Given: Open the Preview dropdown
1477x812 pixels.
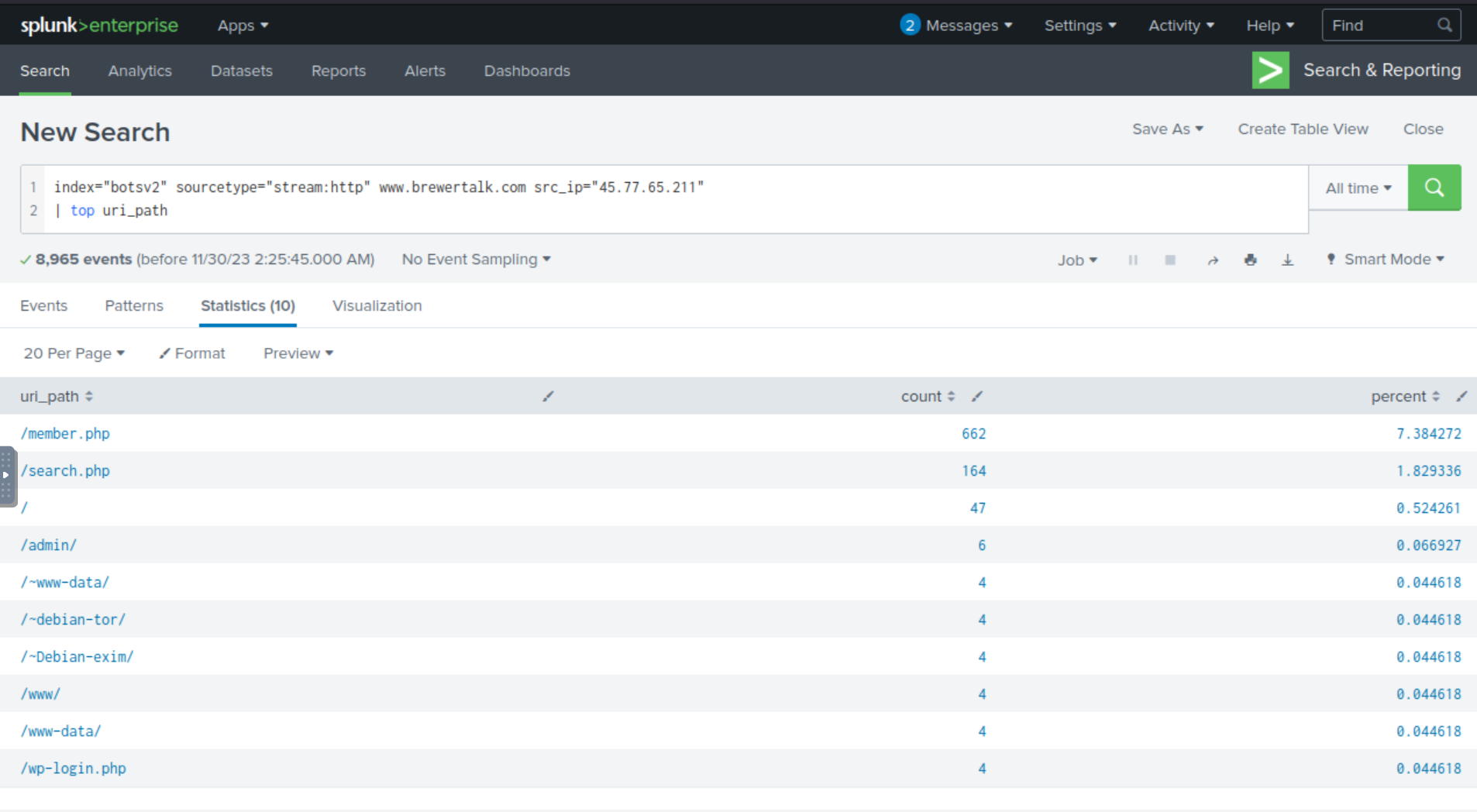Looking at the screenshot, I should (298, 353).
